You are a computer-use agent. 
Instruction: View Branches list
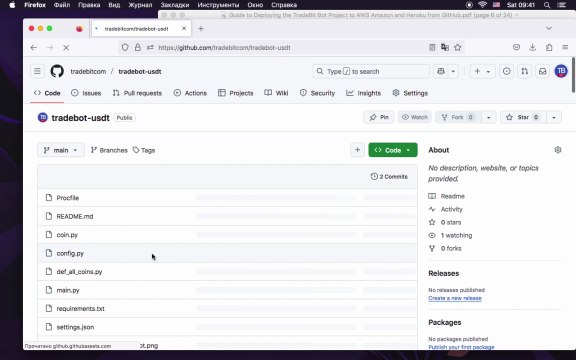109,150
